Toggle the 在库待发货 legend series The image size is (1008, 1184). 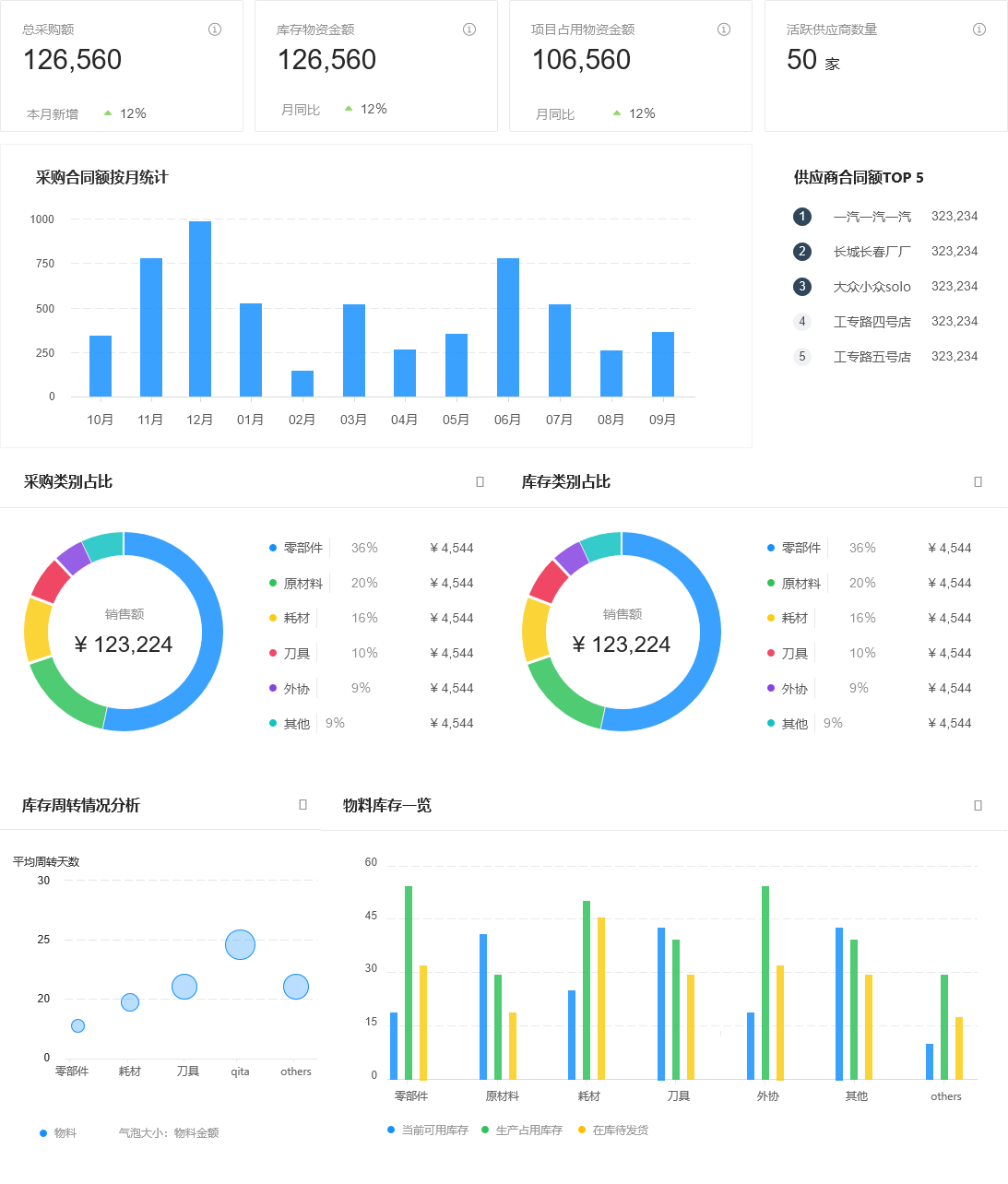pos(613,1130)
